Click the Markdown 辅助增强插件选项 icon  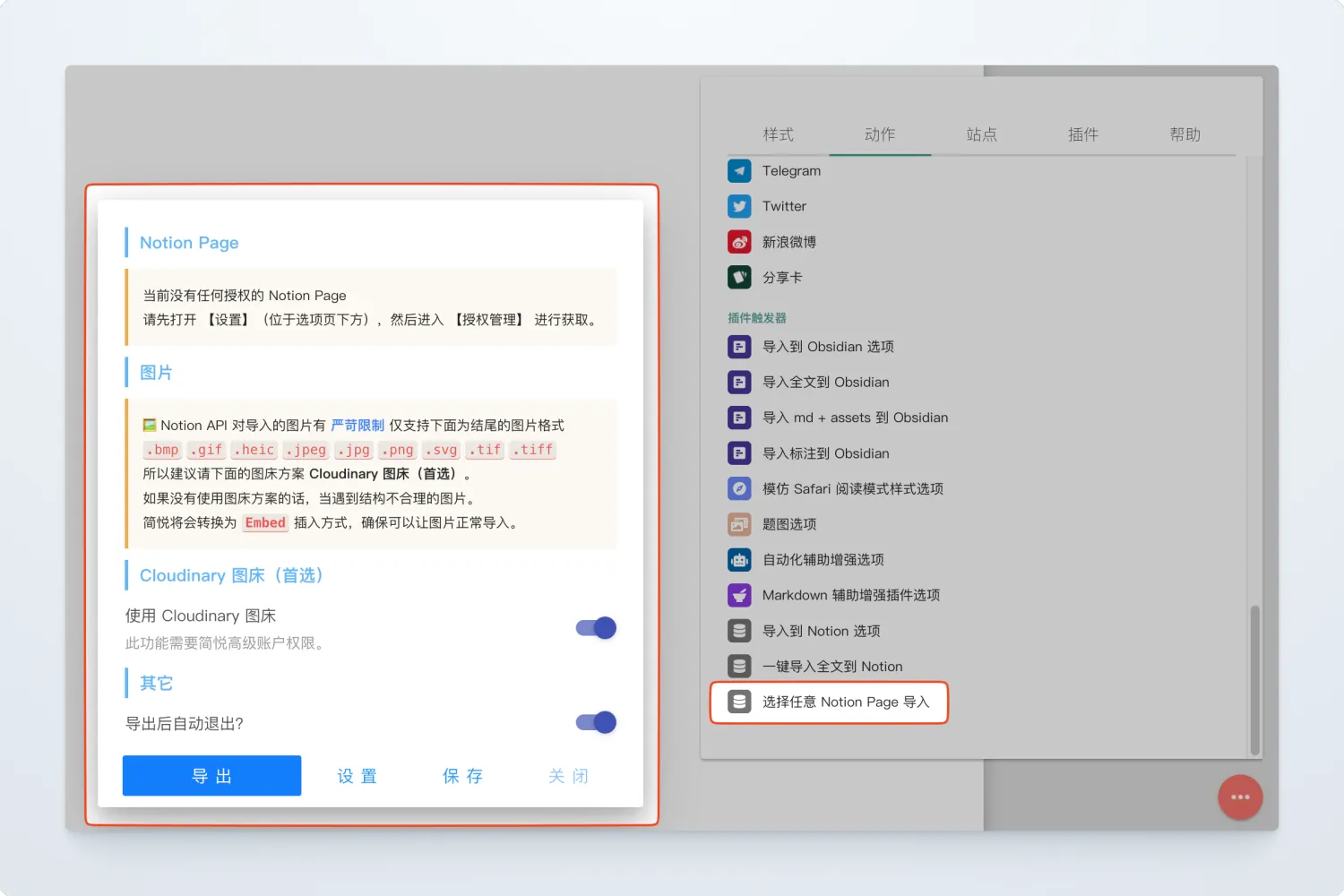pyautogui.click(x=739, y=595)
